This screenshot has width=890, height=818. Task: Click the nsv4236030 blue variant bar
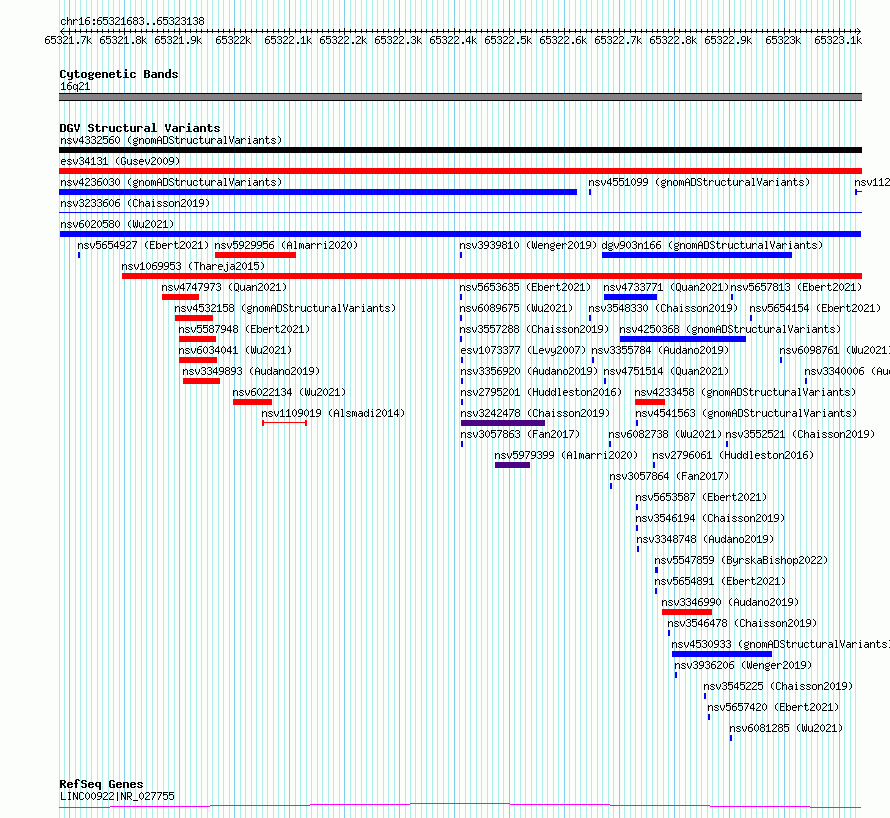tap(318, 192)
